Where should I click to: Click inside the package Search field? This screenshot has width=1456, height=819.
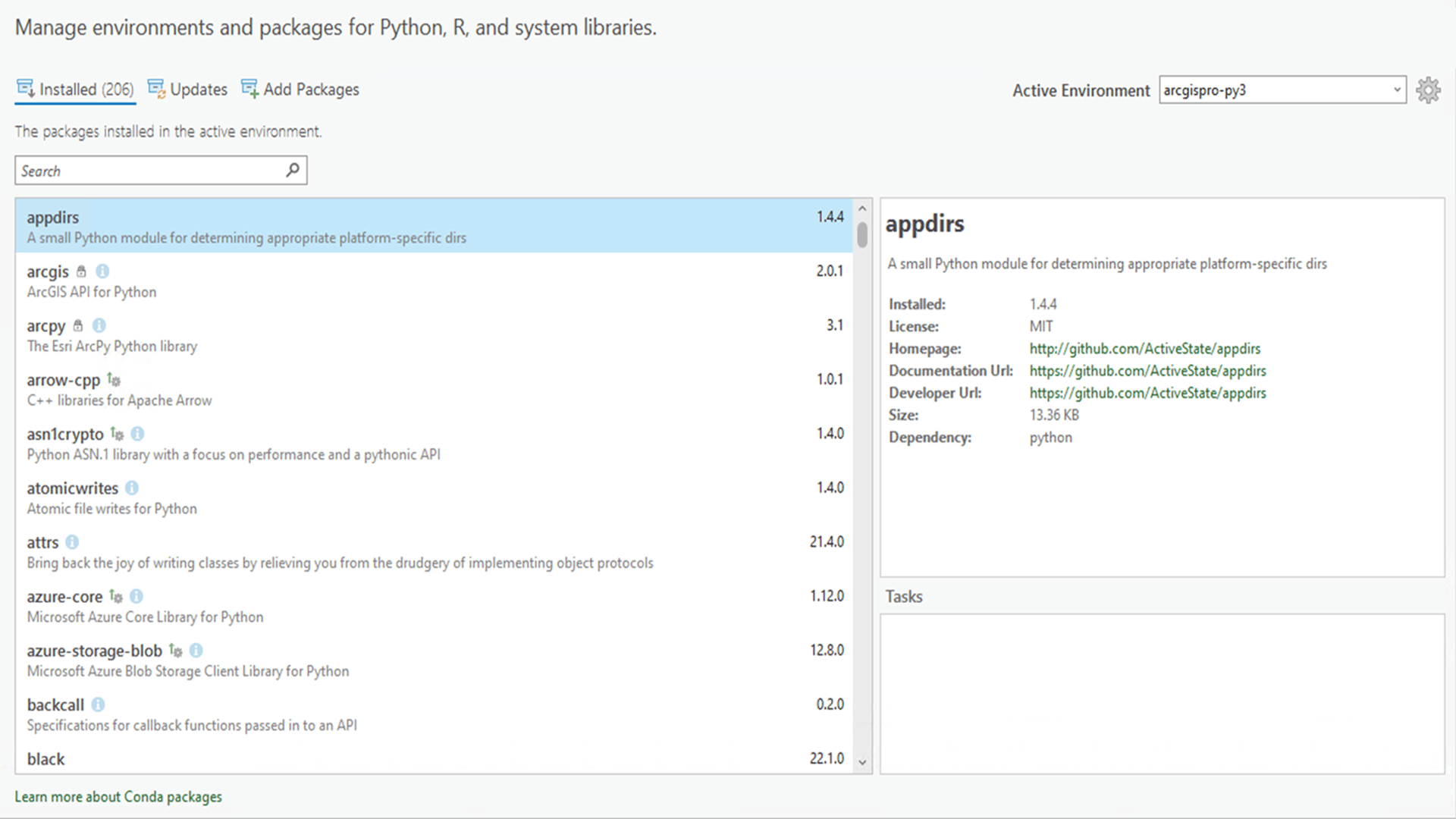[x=144, y=170]
